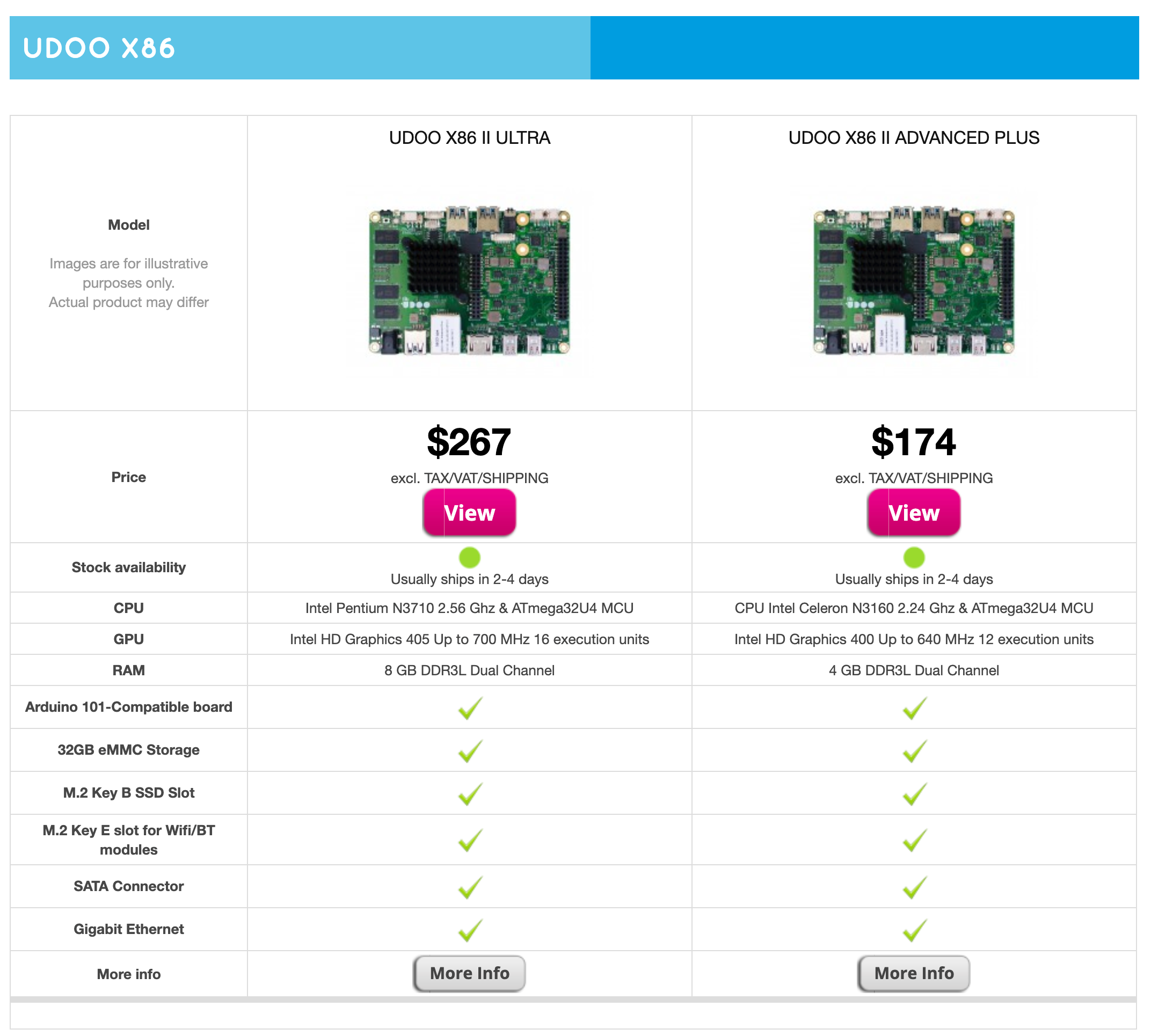1151x1036 pixels.
Task: Toggle the Arduino compatibility check for ADVANCED PLUS
Action: click(x=914, y=707)
